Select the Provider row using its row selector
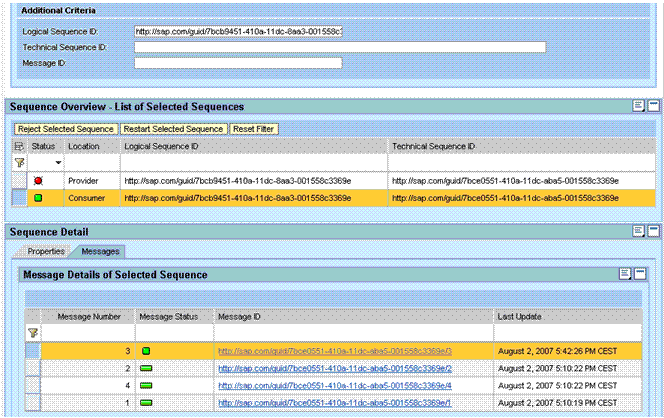The image size is (664, 418). [x=19, y=180]
